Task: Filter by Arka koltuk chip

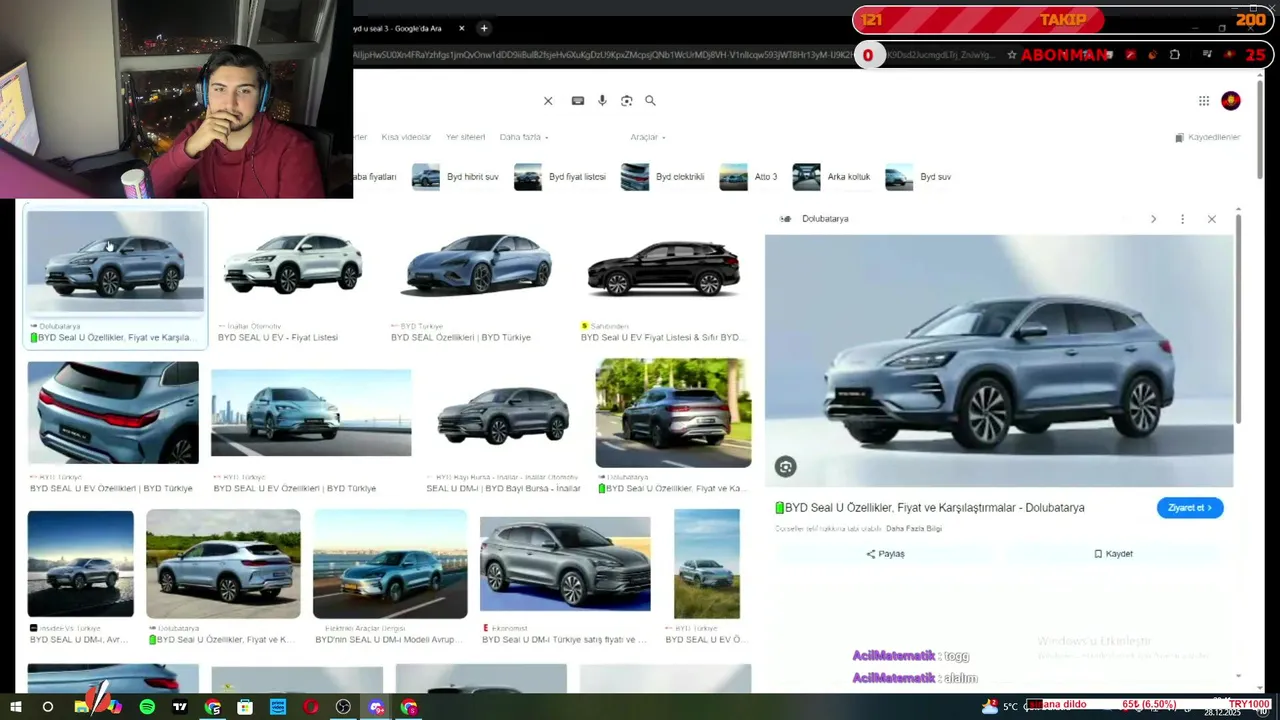Action: pyautogui.click(x=831, y=177)
